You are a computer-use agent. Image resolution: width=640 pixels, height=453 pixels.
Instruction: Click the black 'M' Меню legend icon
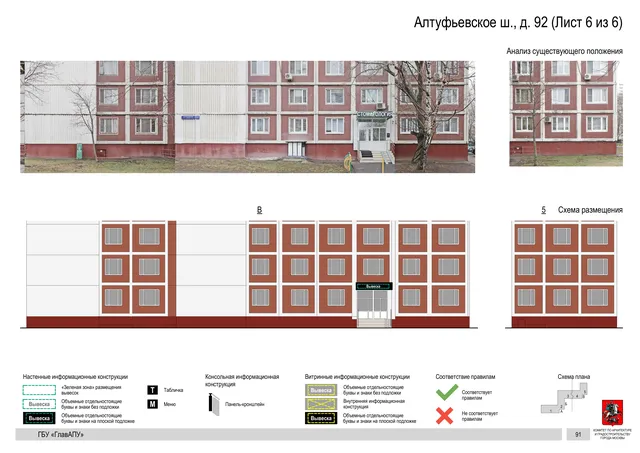click(152, 404)
